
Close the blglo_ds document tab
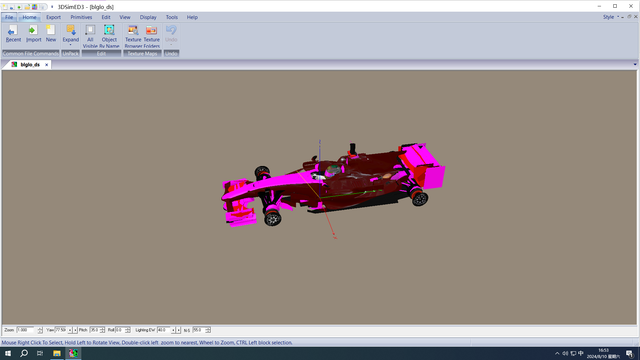point(47,64)
